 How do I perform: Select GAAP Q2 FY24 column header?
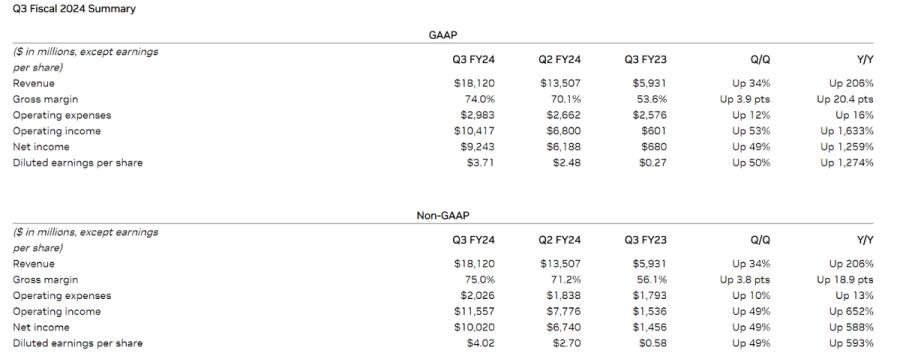(x=560, y=59)
